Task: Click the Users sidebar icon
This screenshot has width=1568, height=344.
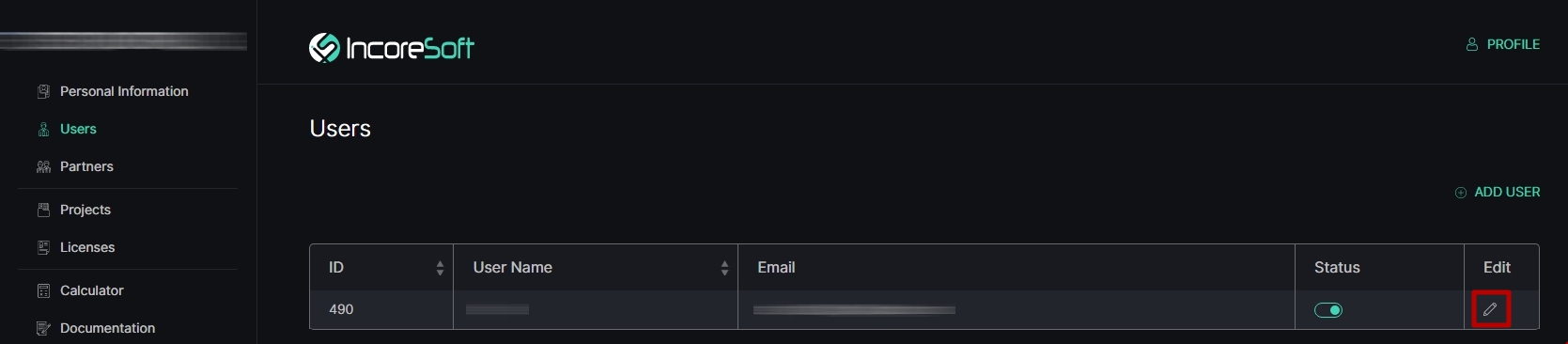Action: coord(43,130)
